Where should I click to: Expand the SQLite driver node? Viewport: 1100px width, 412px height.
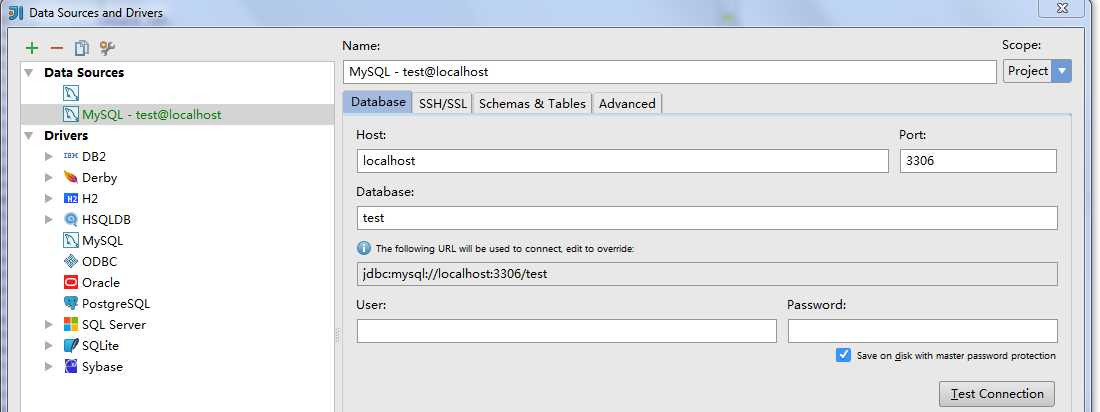[x=48, y=345]
